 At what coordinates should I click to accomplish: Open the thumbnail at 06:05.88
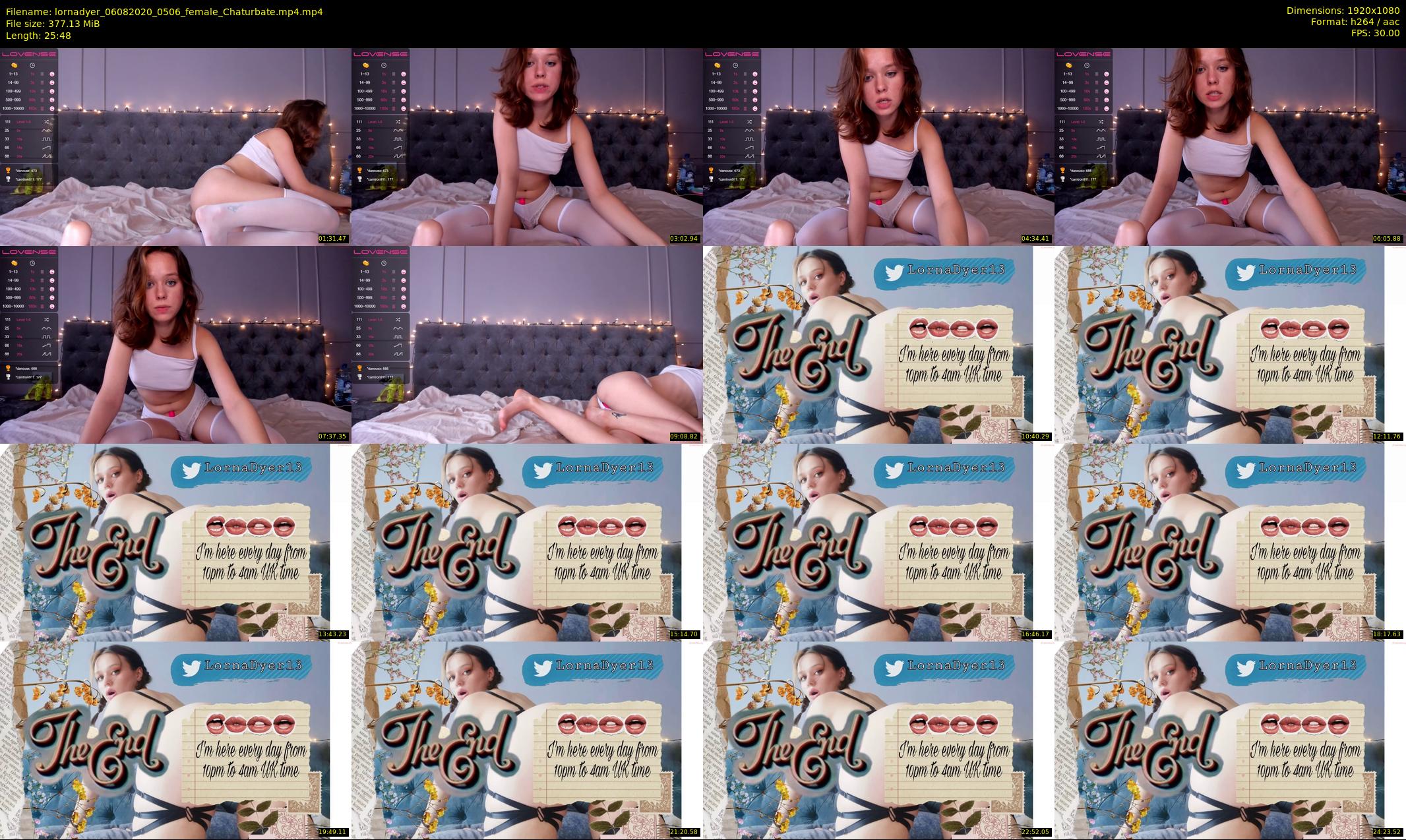click(x=1230, y=146)
